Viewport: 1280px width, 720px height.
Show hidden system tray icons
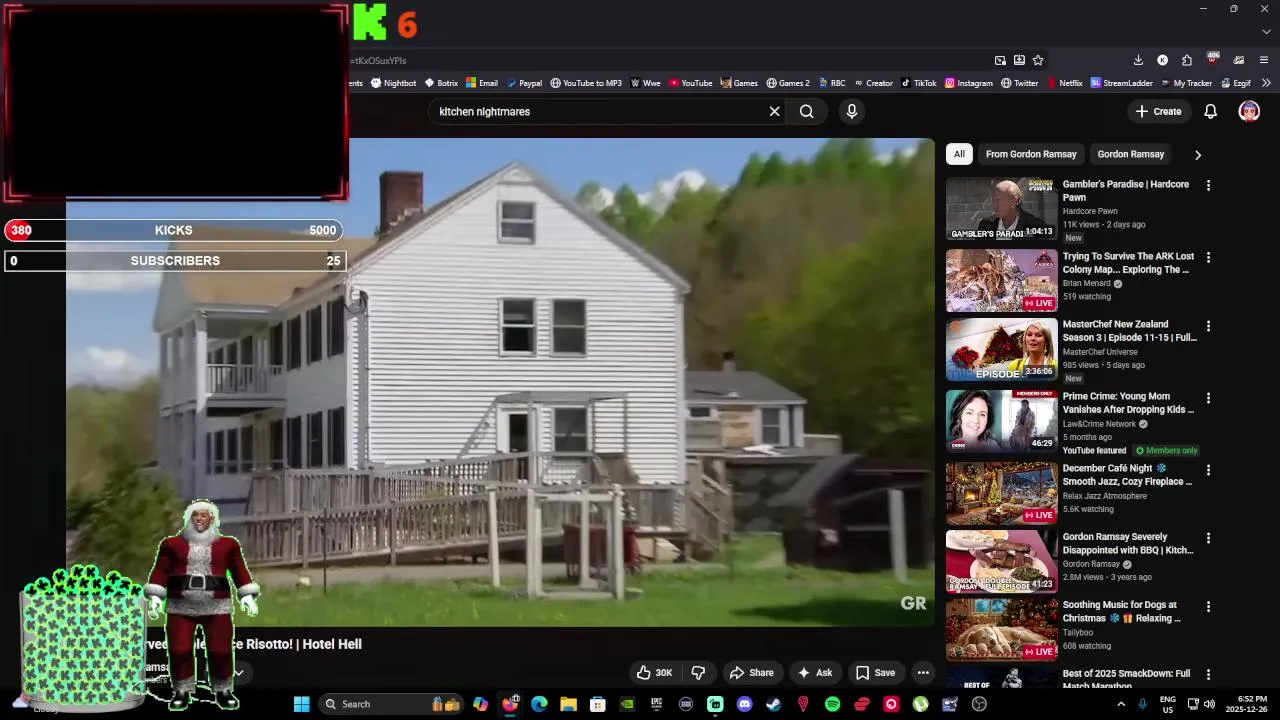1121,704
